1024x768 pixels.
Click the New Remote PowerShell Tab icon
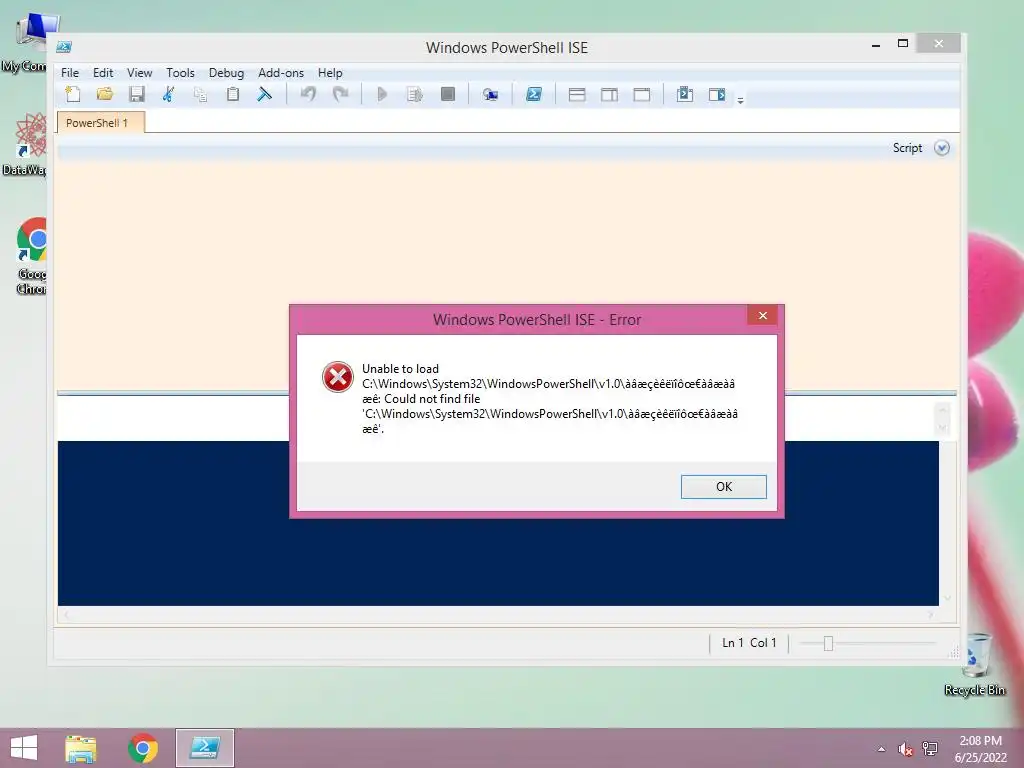coord(490,95)
